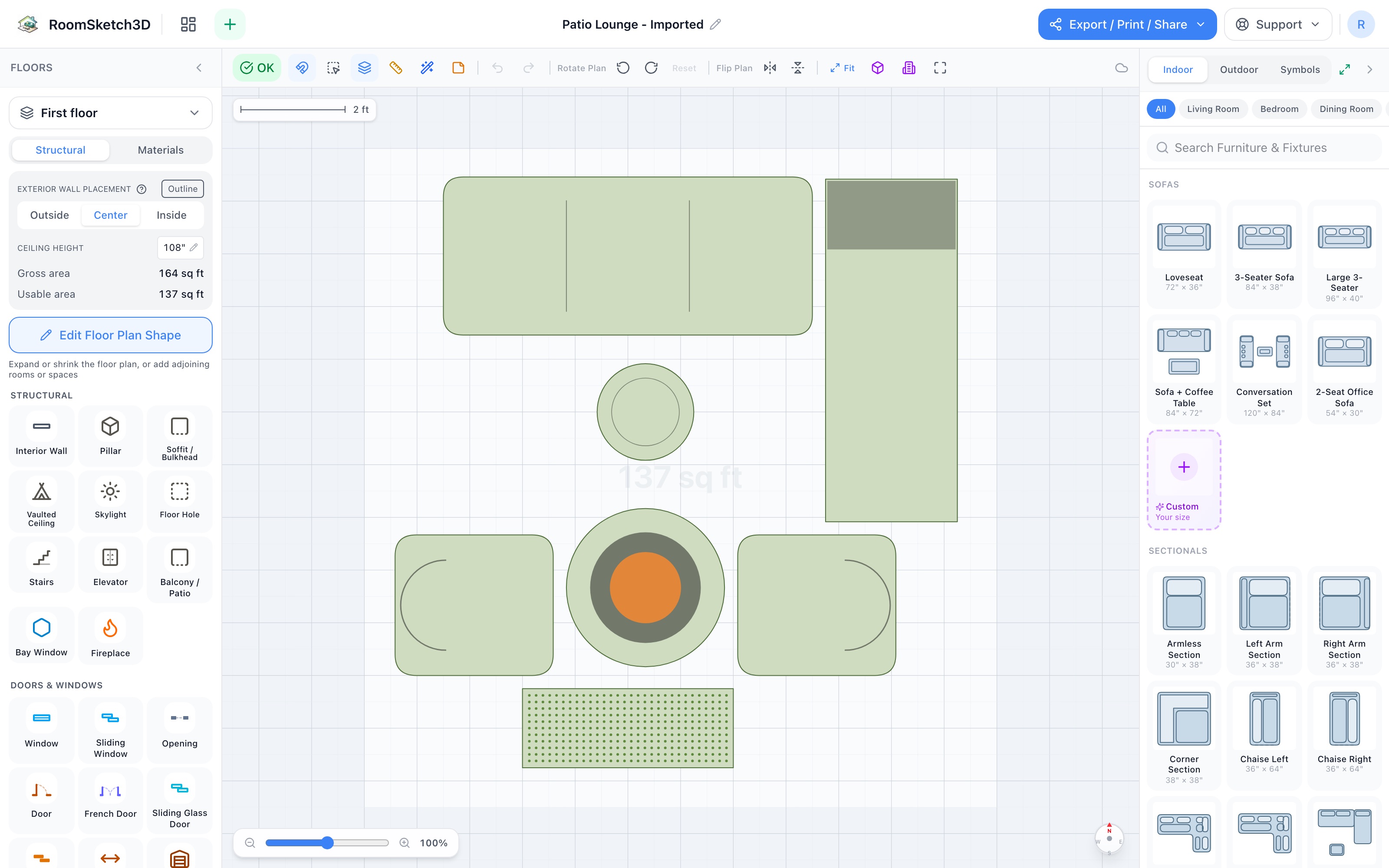Open the First floor dropdown
1389x868 pixels.
pyautogui.click(x=110, y=112)
